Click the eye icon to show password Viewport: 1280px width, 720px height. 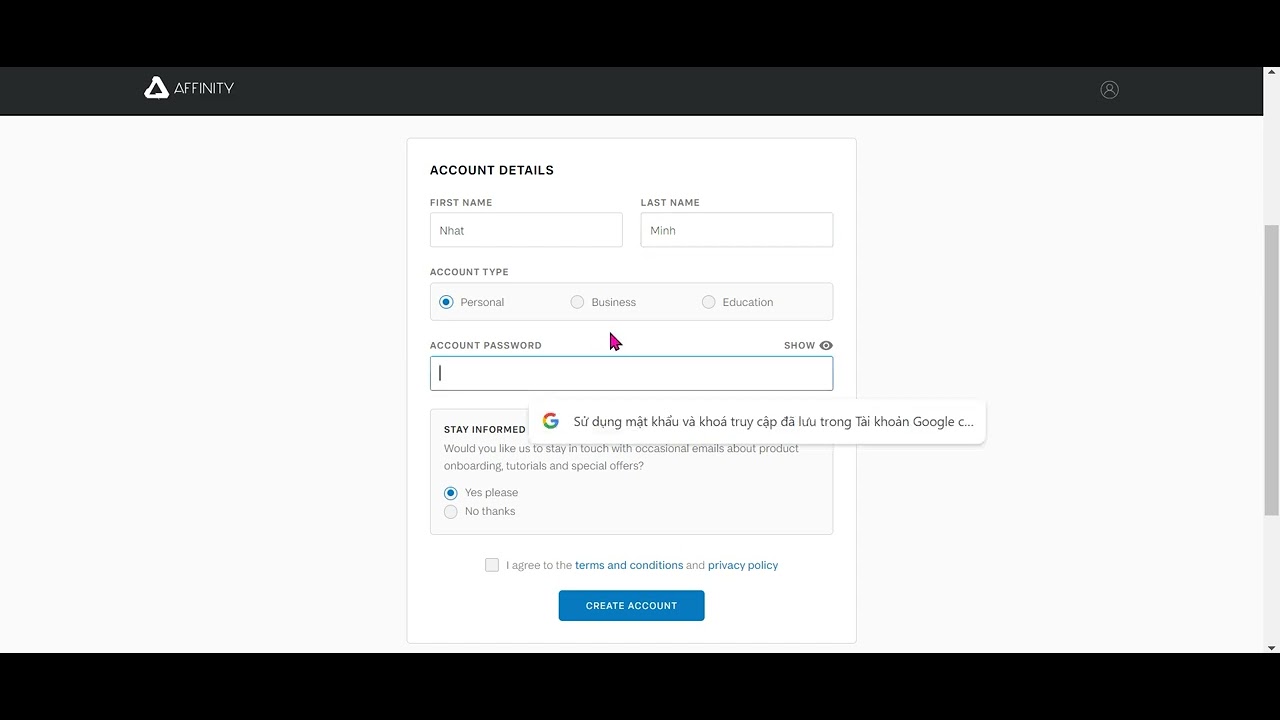coord(826,346)
